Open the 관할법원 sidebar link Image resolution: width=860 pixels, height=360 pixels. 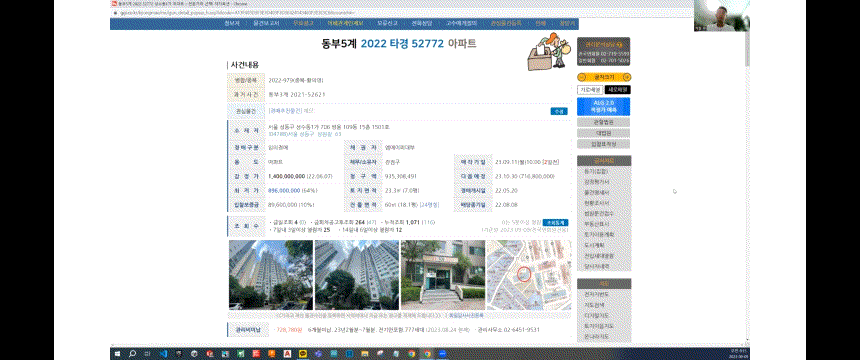[603, 122]
